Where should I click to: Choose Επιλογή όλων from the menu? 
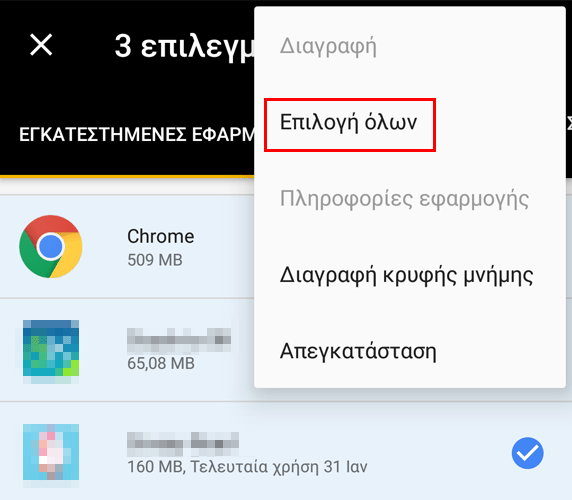pyautogui.click(x=348, y=122)
